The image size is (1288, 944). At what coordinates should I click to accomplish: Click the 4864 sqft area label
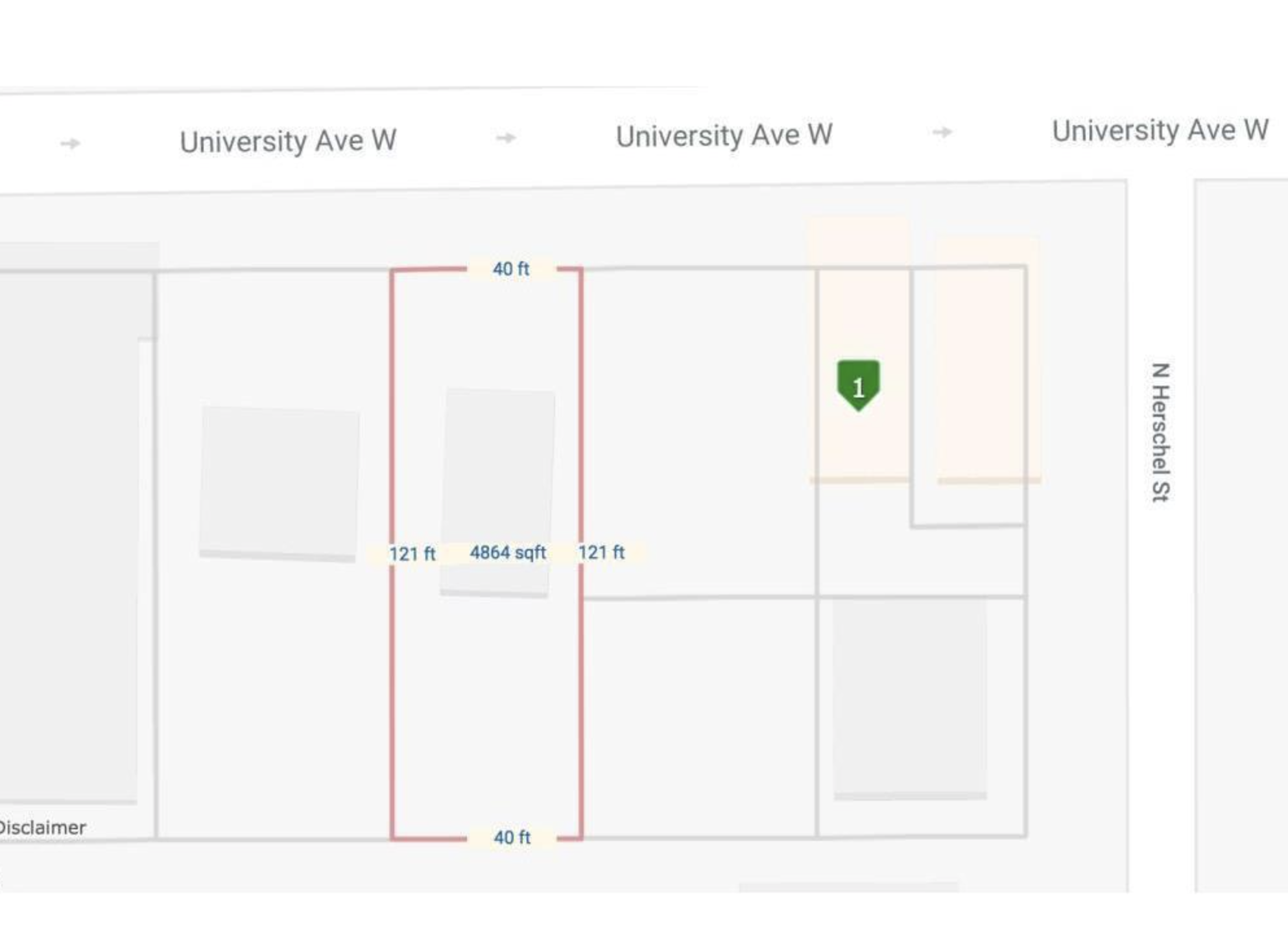coord(508,552)
